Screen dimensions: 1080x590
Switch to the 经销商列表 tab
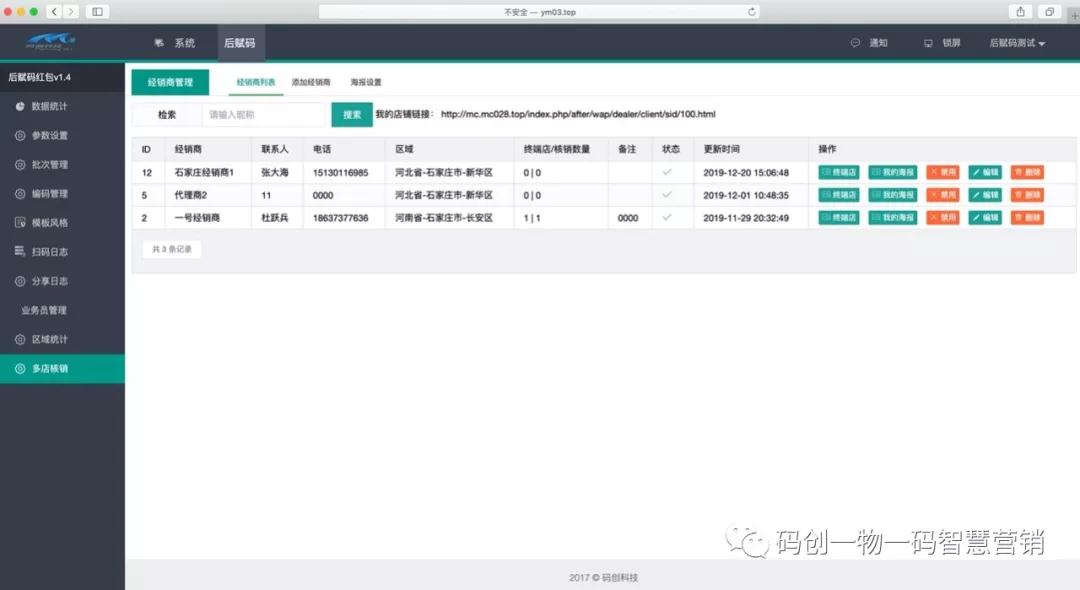256,82
